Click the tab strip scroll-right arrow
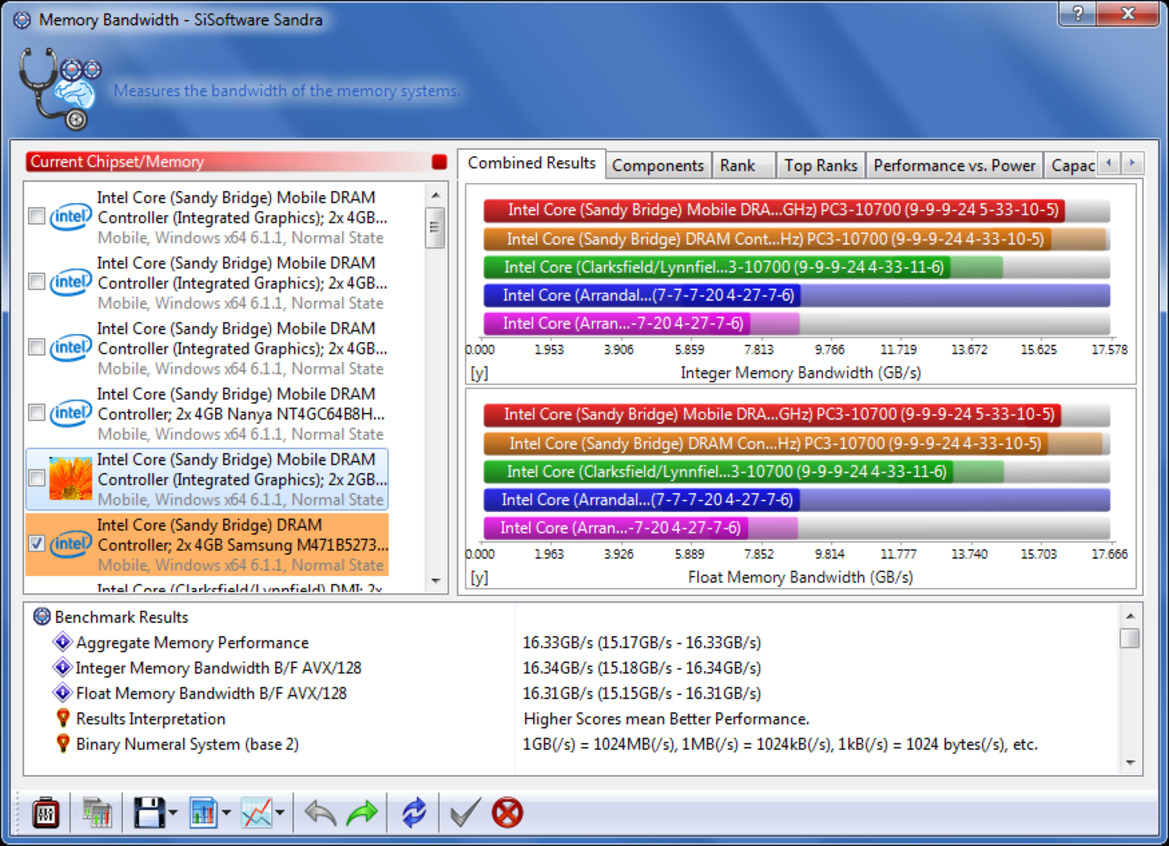 1132,162
